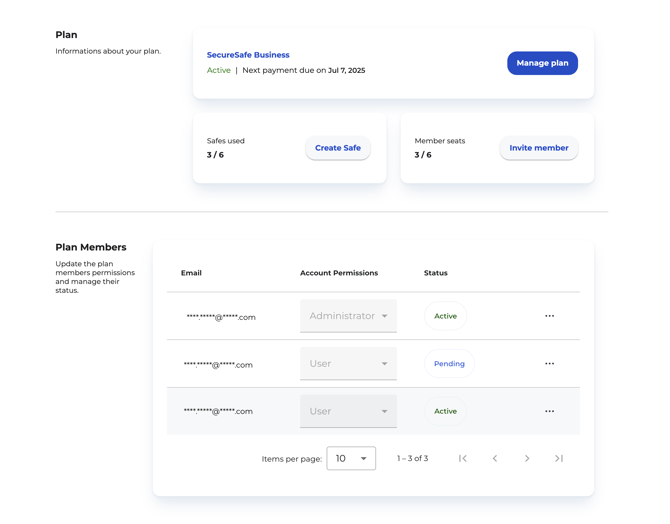The image size is (670, 524).
Task: Open more options for the Pending member
Action: pyautogui.click(x=549, y=364)
